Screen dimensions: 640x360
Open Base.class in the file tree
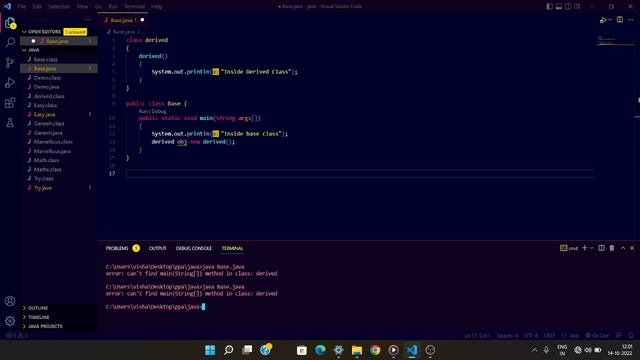(x=59, y=59)
